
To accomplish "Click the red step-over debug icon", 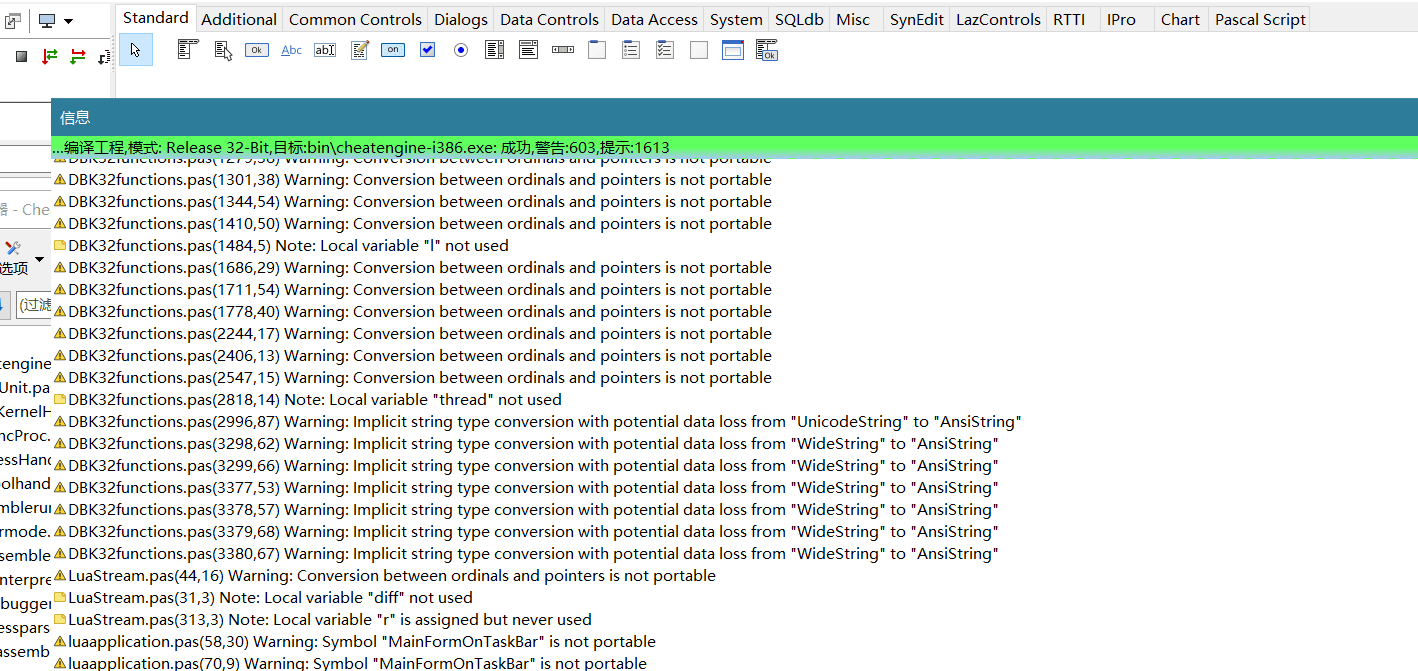I will point(50,57).
